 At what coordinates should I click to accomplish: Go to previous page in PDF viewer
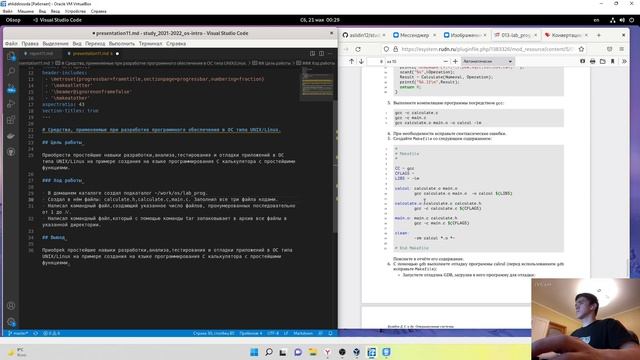pyautogui.click(x=351, y=61)
